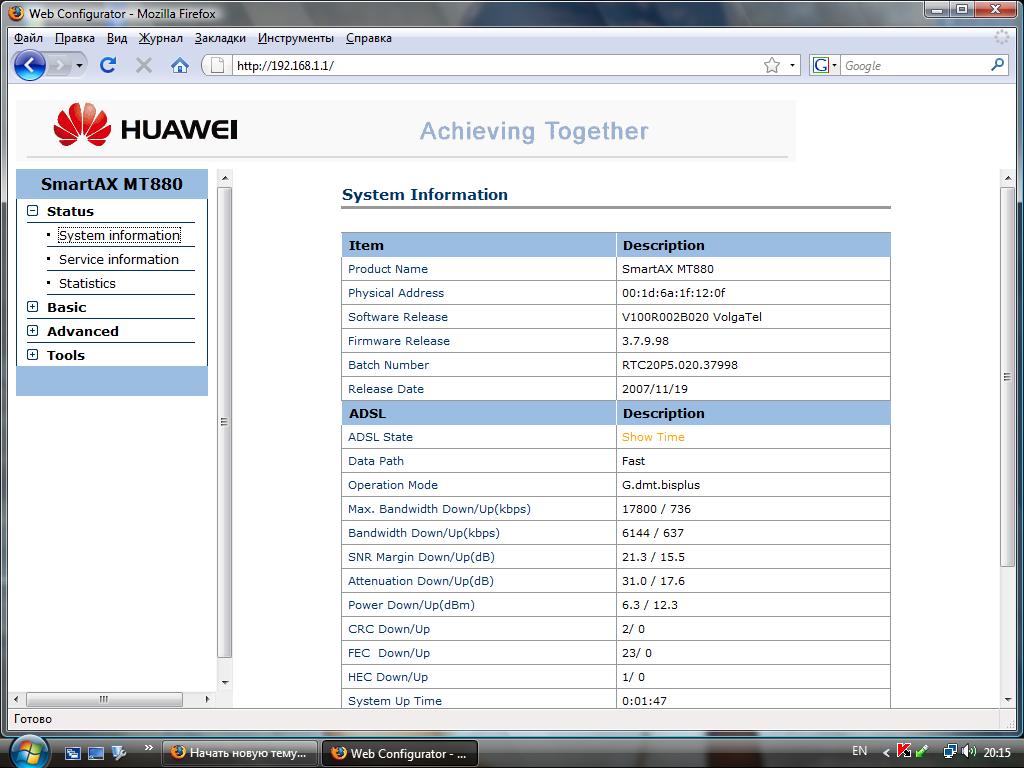Click the sidebar horizontal scrollbar thumb
This screenshot has height=768, width=1024.
click(x=104, y=699)
